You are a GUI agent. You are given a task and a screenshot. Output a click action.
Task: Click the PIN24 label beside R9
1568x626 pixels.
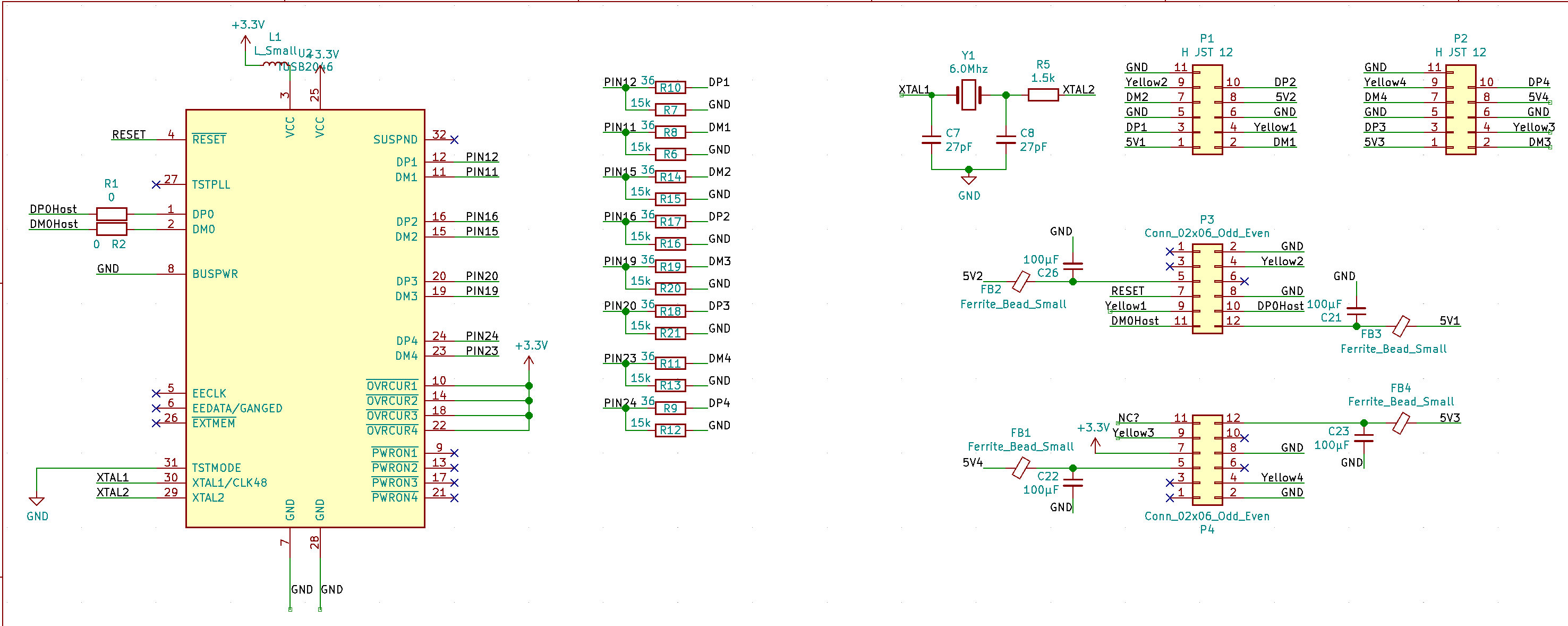tap(620, 403)
